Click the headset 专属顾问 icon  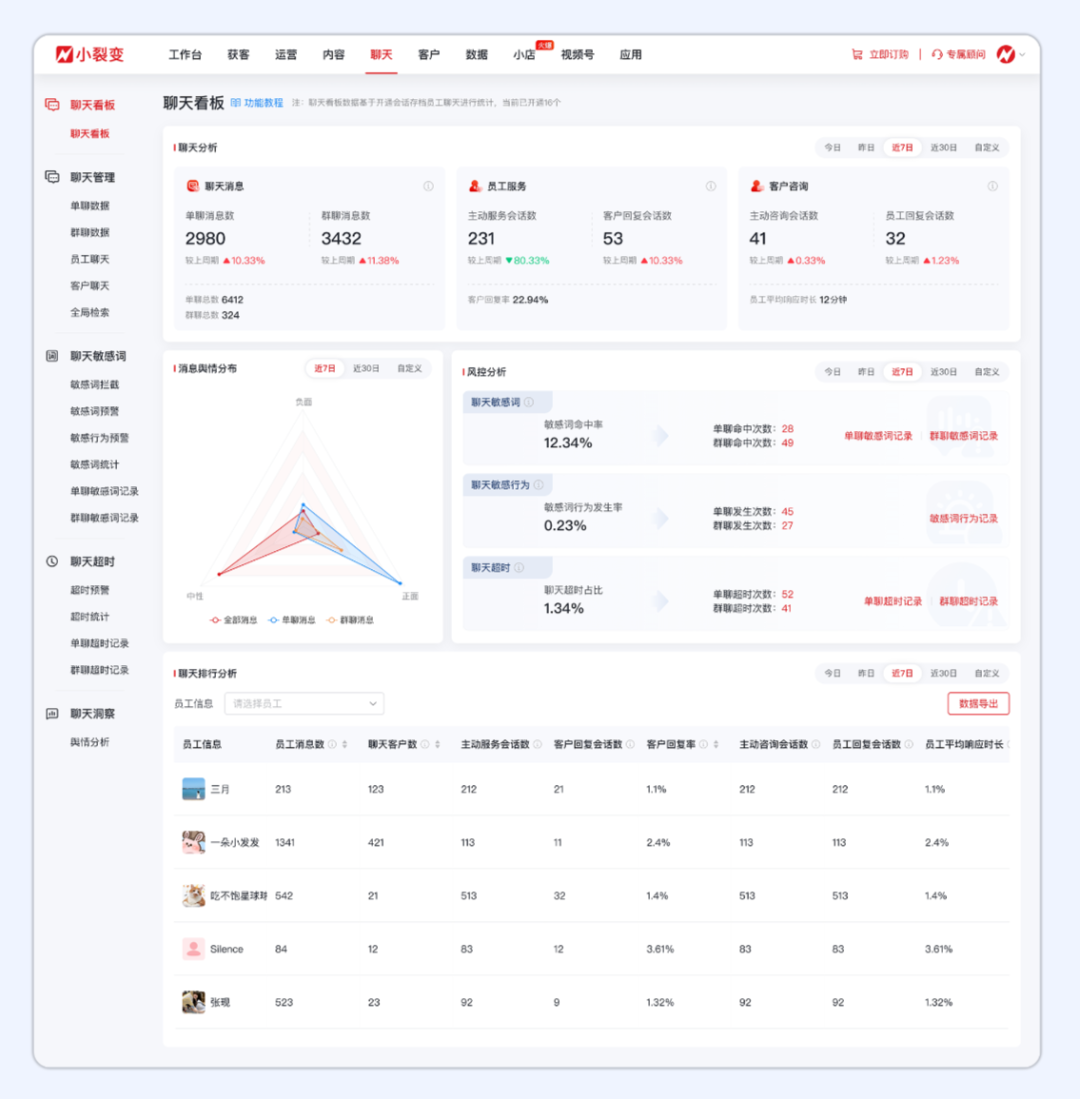(937, 54)
